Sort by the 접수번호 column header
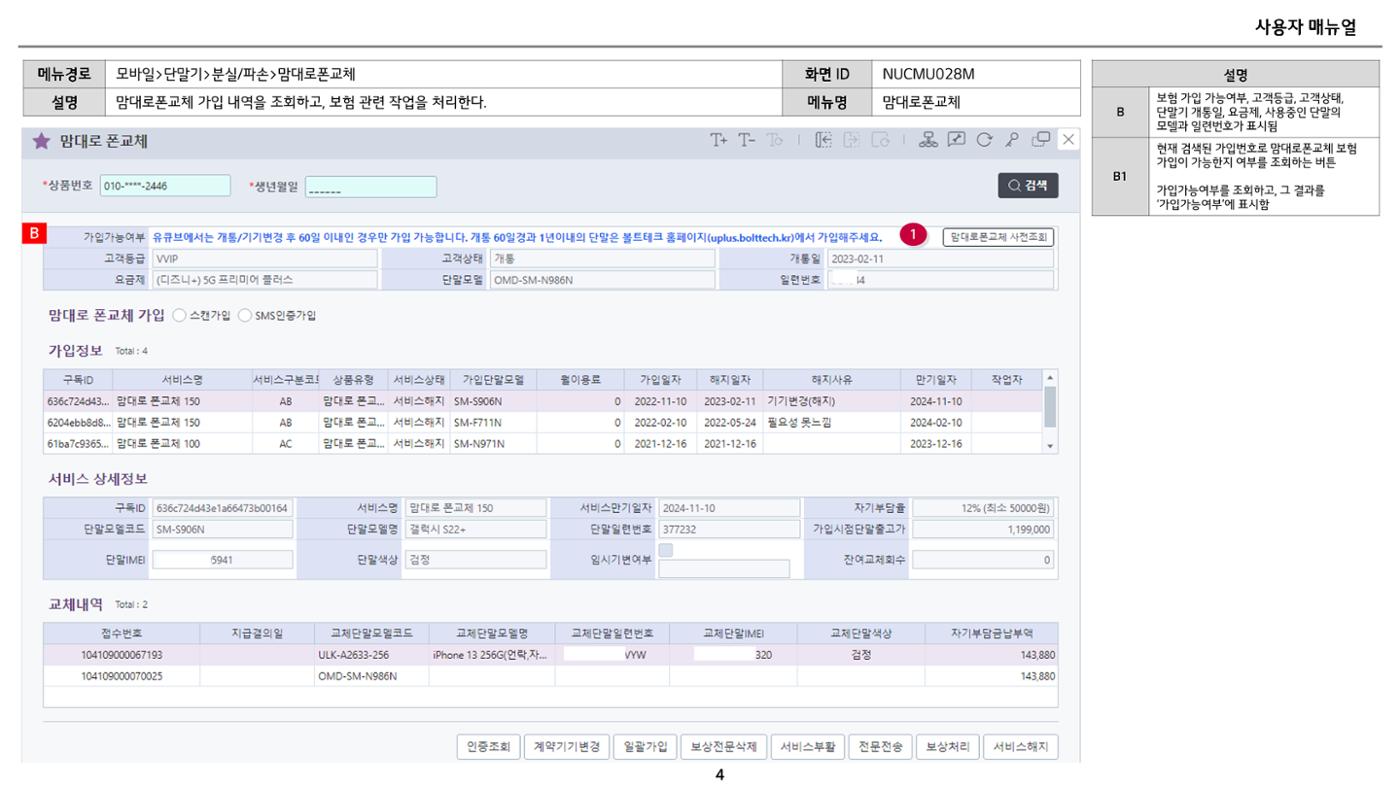 coord(121,634)
